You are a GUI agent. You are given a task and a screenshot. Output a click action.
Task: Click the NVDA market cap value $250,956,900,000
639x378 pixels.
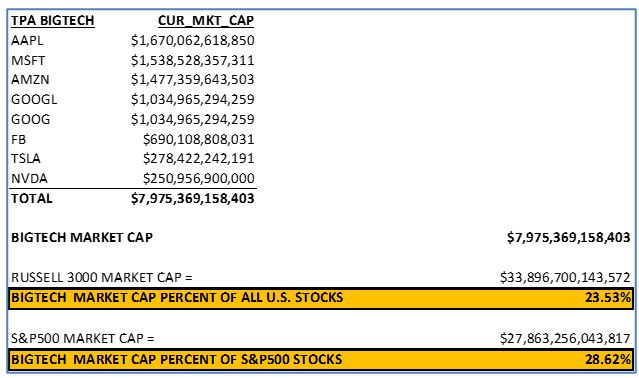pyautogui.click(x=198, y=178)
